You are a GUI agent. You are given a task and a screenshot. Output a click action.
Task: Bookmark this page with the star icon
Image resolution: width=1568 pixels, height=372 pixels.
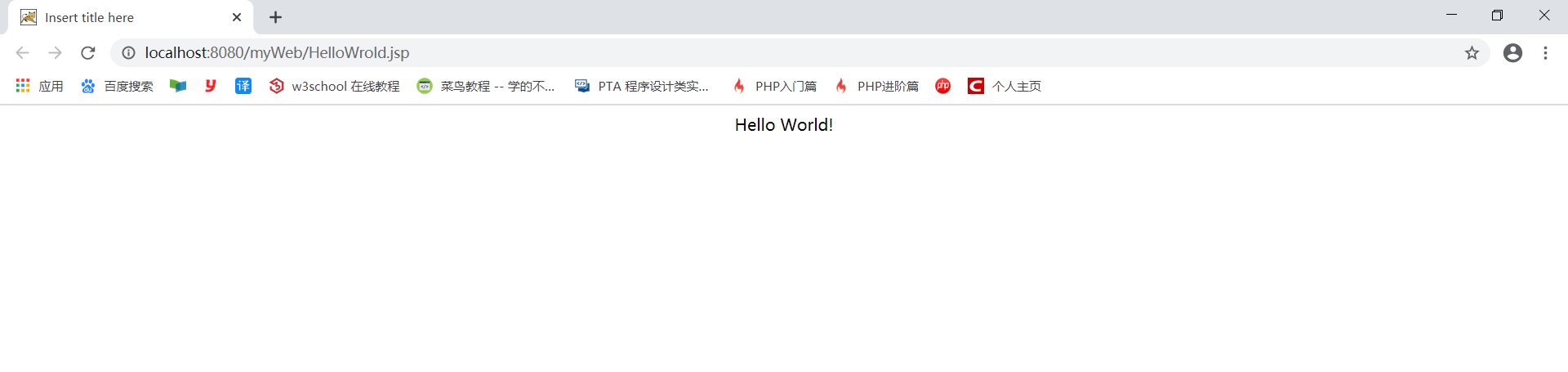tap(1472, 53)
